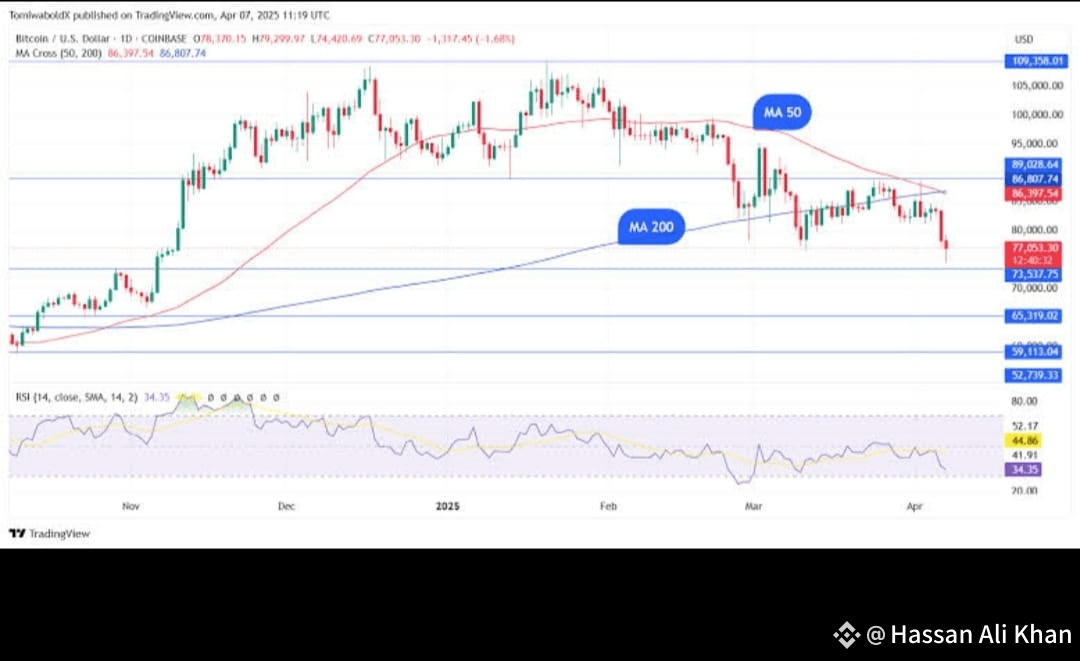
Task: Click the high price H79,299.97 in header
Action: [x=278, y=39]
